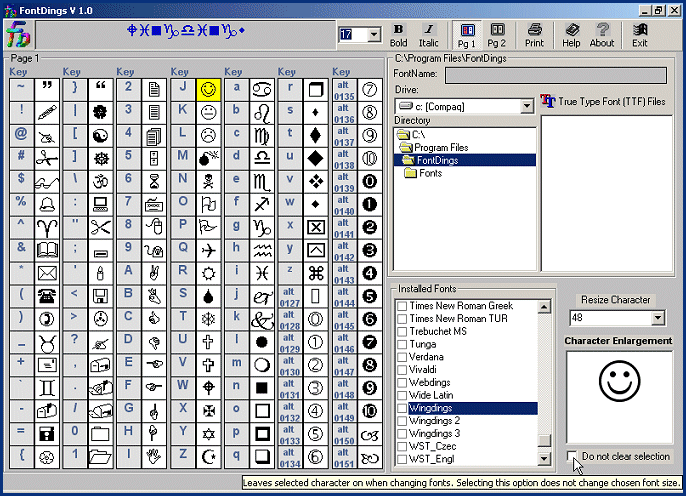Select the bomb symbol next to M
The width and height of the screenshot is (686, 496).
[208, 158]
